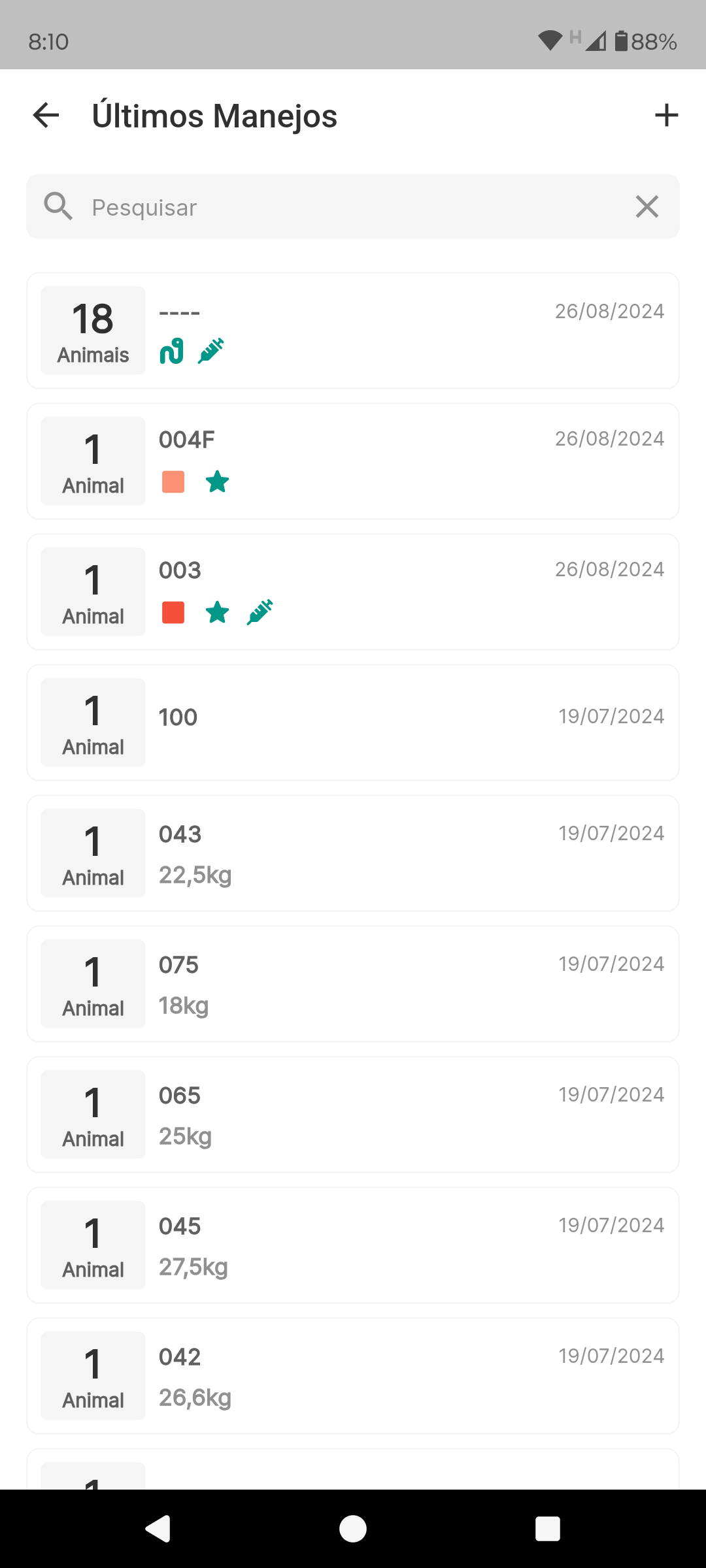Open animal 043 weighing 22,5kg
Viewport: 706px width, 1568px height.
pos(353,853)
